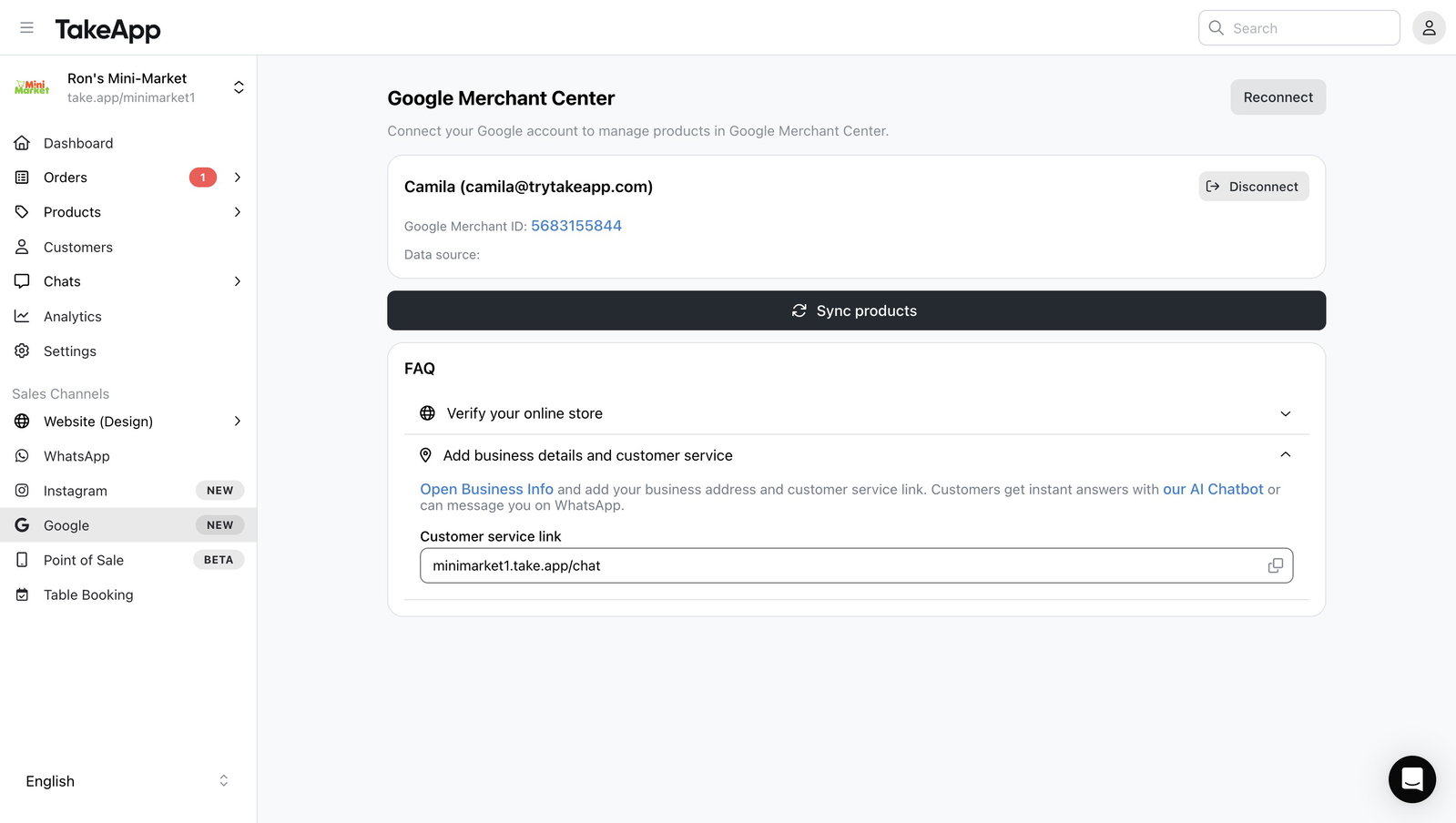The width and height of the screenshot is (1456, 823).
Task: Collapse Add business details section chevron
Action: [1286, 454]
